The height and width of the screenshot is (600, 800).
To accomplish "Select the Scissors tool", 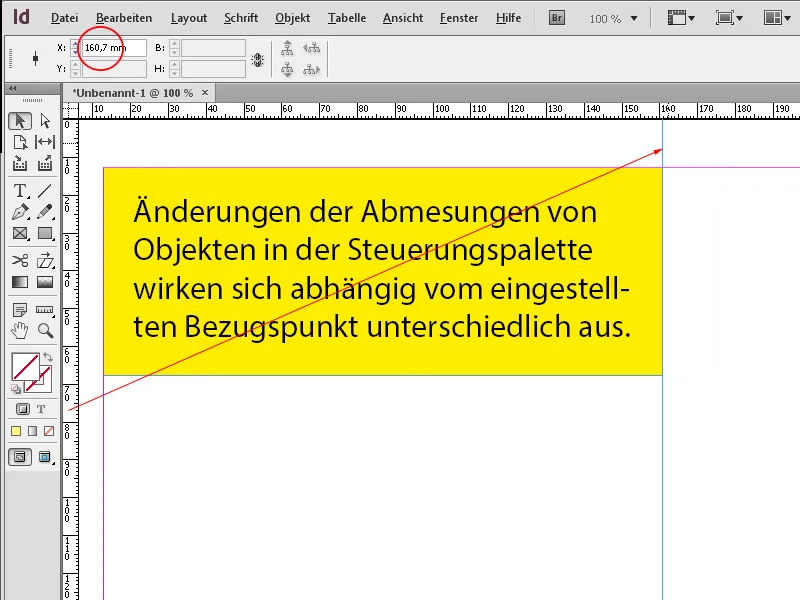I will pyautogui.click(x=20, y=261).
